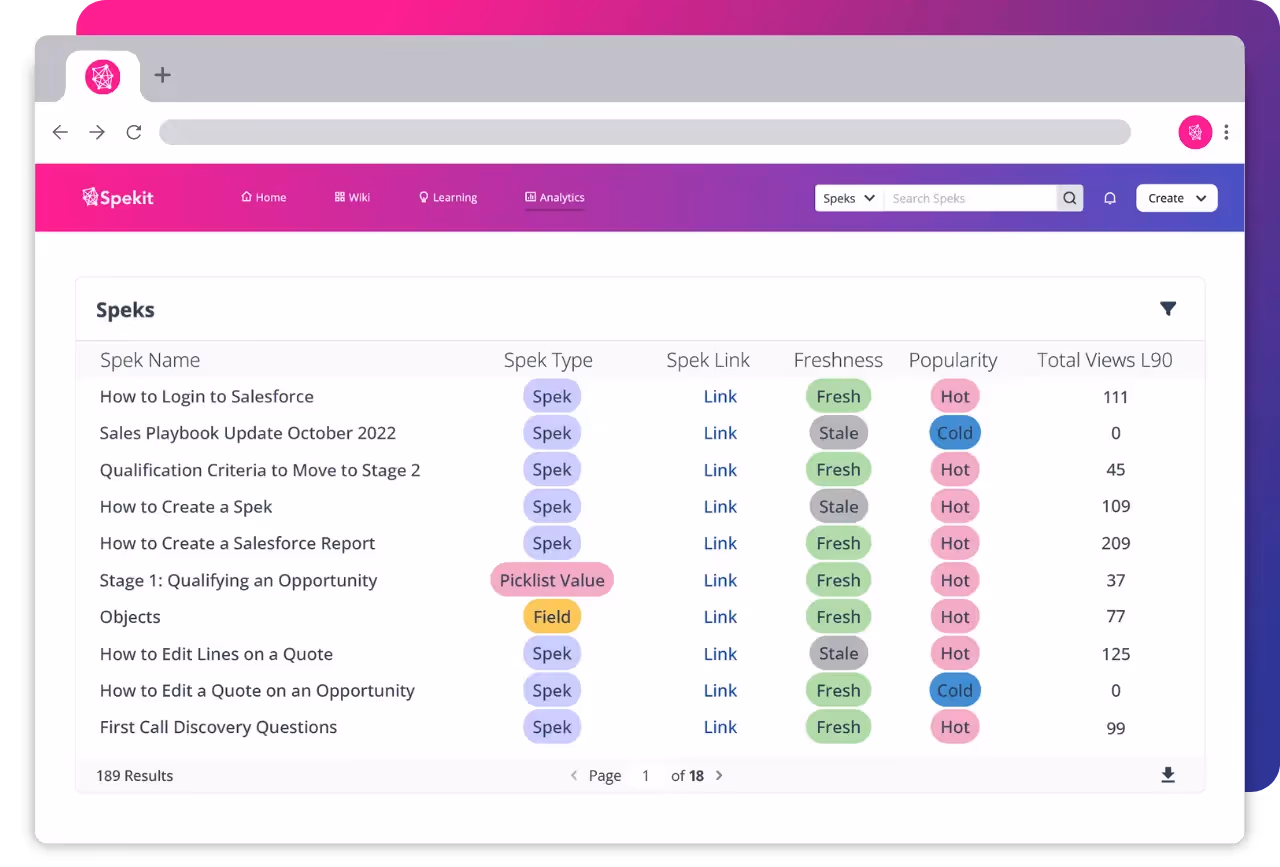The image size is (1280, 867).
Task: Open a new browser tab
Action: (163, 74)
